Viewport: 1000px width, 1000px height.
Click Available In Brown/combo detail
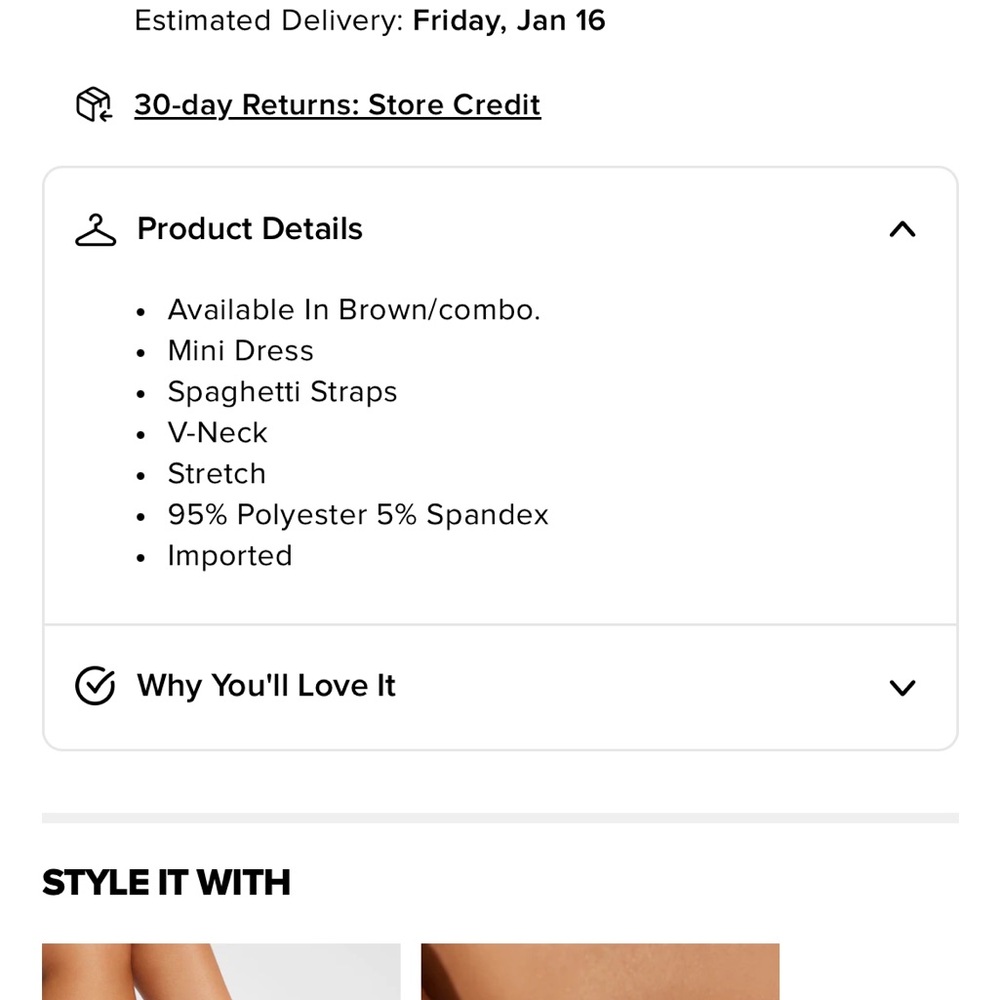[354, 310]
